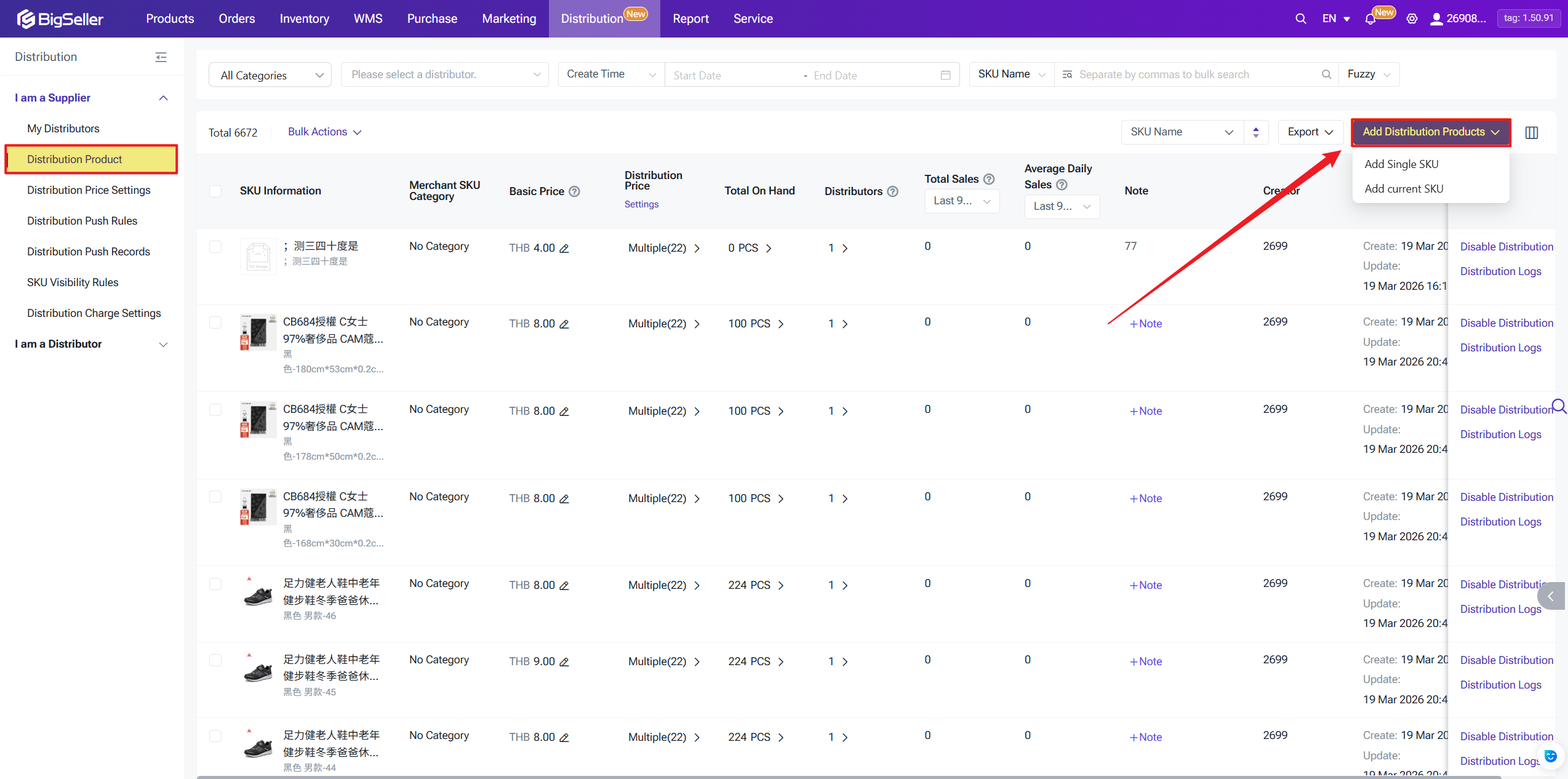
Task: Click calendar icon in date range field
Action: [945, 75]
